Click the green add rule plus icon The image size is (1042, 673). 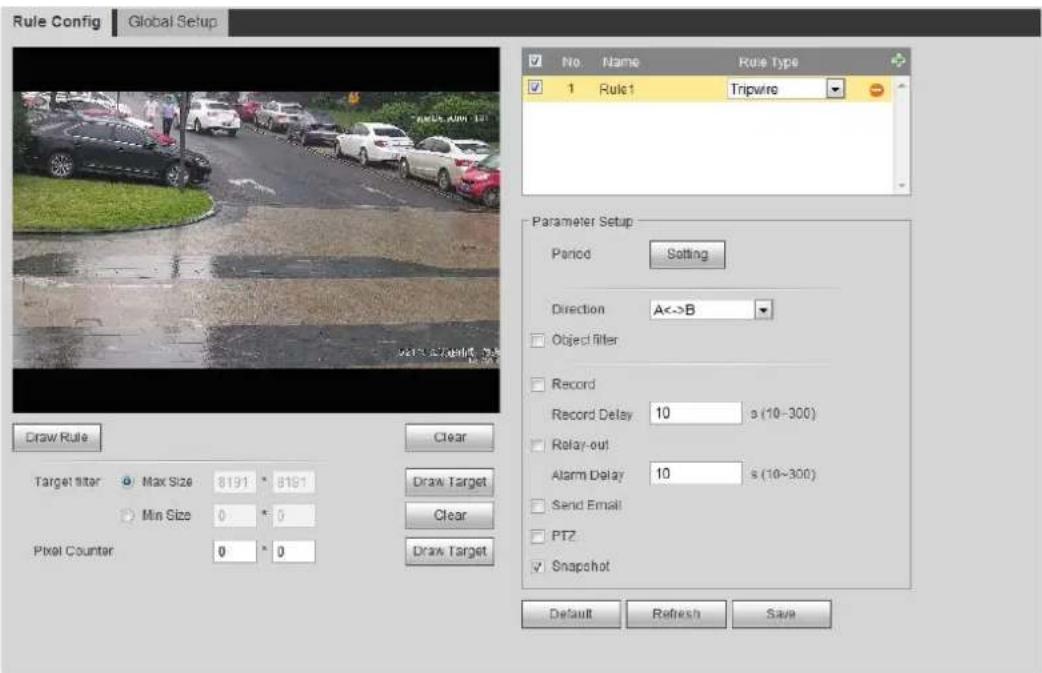(x=898, y=60)
